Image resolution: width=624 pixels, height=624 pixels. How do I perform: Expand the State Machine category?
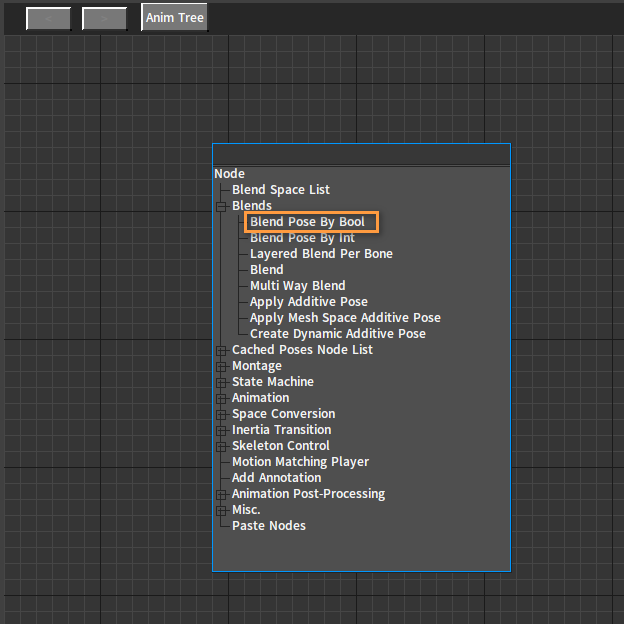click(x=221, y=382)
